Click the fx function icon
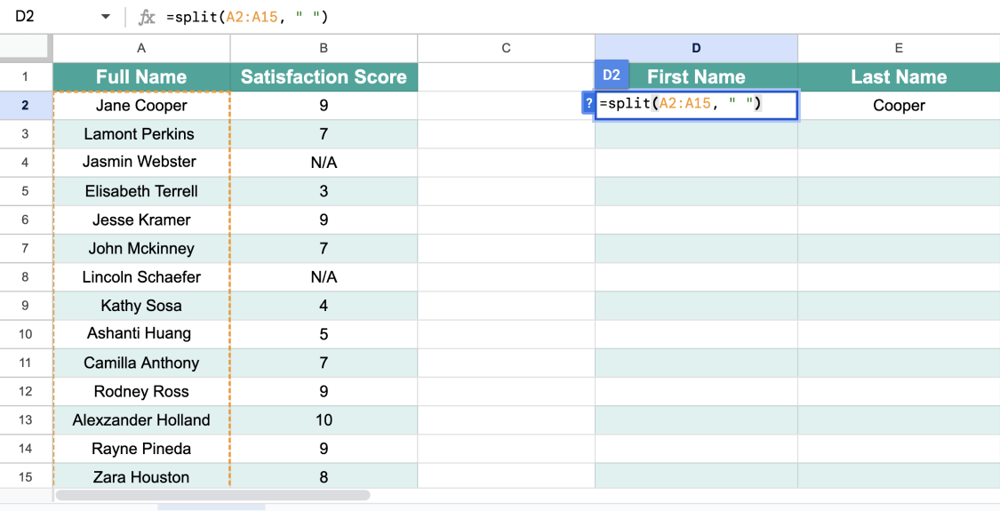The image size is (1000, 511). point(147,17)
